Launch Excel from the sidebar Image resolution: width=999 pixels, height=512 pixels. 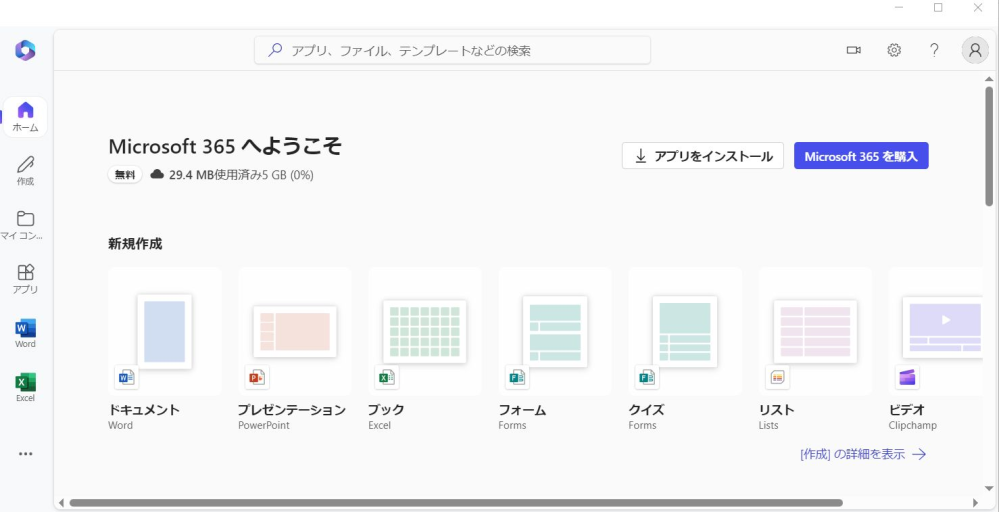[x=25, y=388]
